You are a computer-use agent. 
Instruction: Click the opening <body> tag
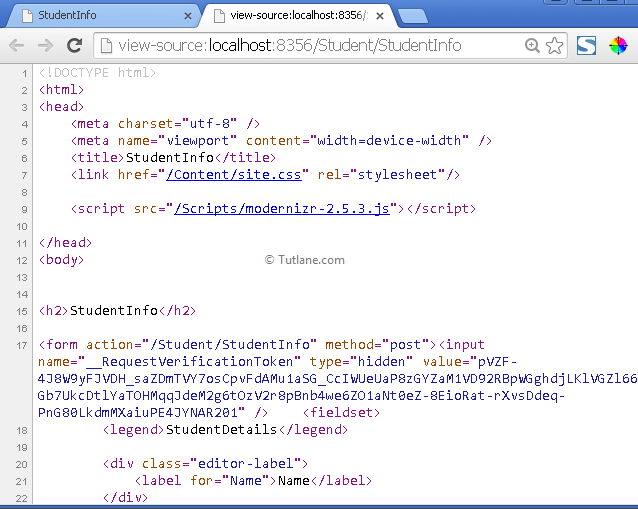point(61,260)
